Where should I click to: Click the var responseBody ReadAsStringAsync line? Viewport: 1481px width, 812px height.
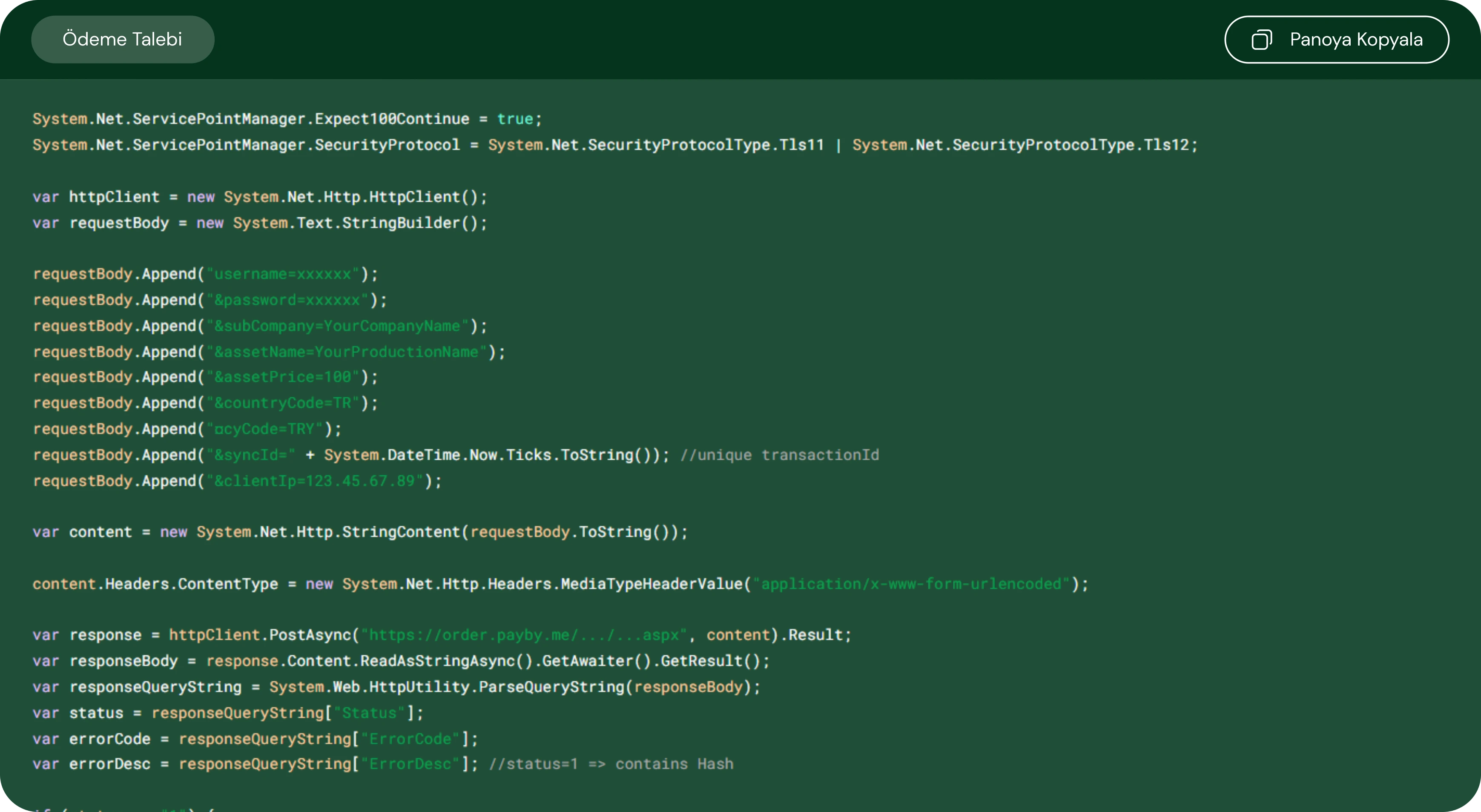point(401,661)
